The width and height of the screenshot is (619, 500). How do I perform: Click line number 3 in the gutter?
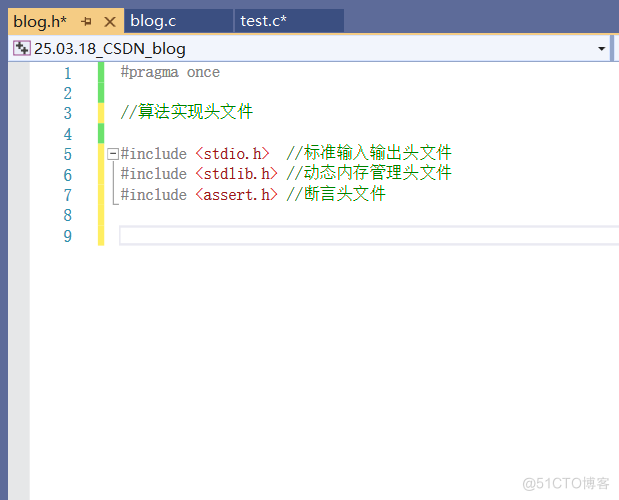pos(68,114)
